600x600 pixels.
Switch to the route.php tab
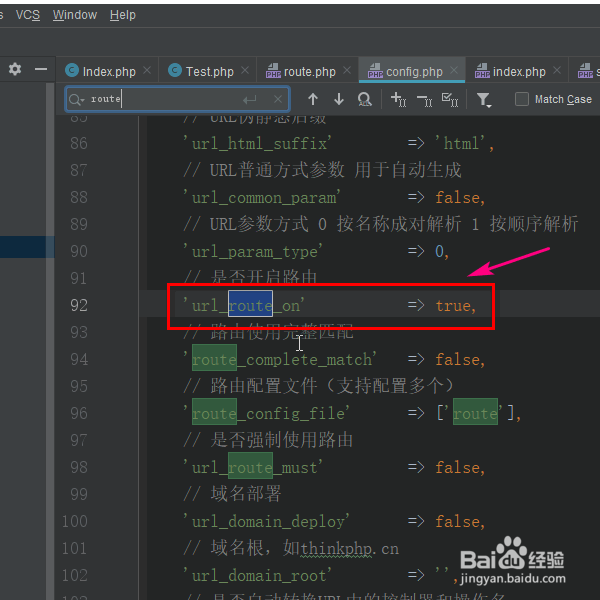coord(310,72)
